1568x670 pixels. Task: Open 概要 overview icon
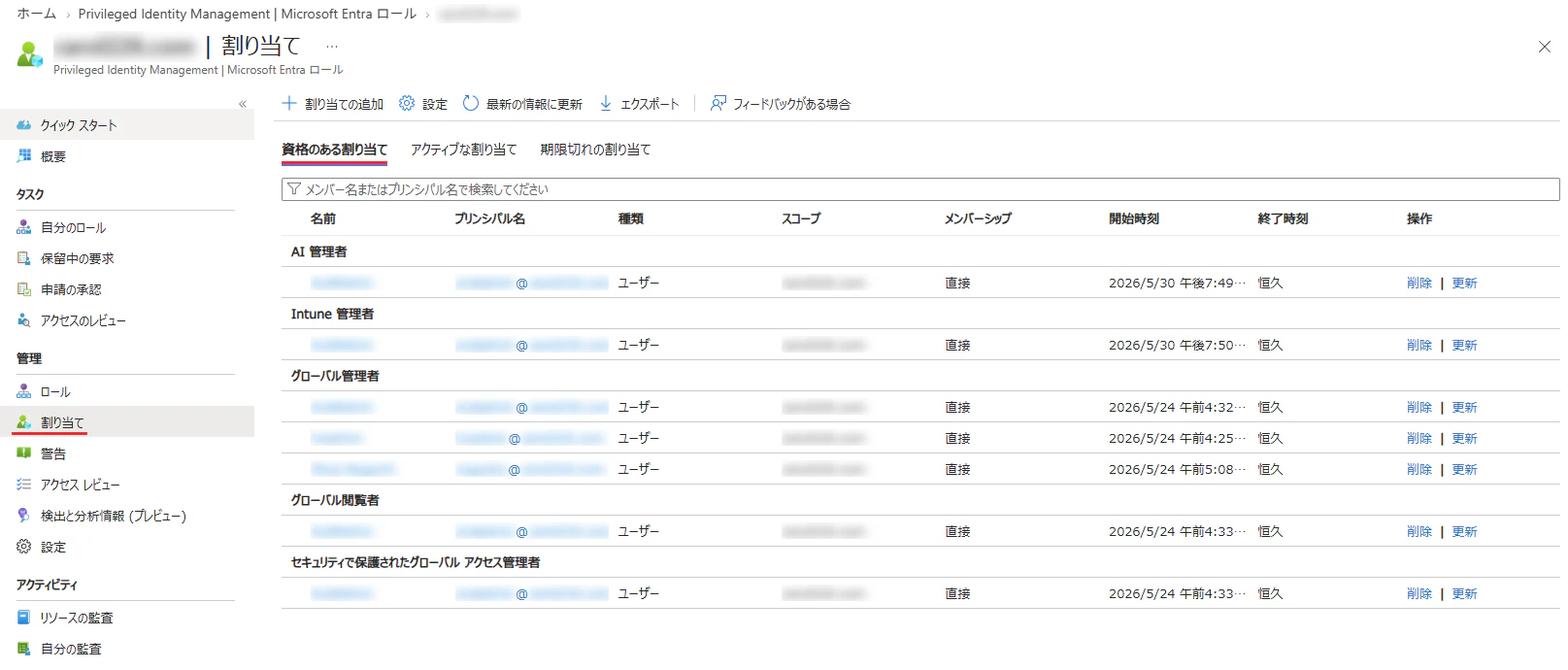click(x=23, y=156)
